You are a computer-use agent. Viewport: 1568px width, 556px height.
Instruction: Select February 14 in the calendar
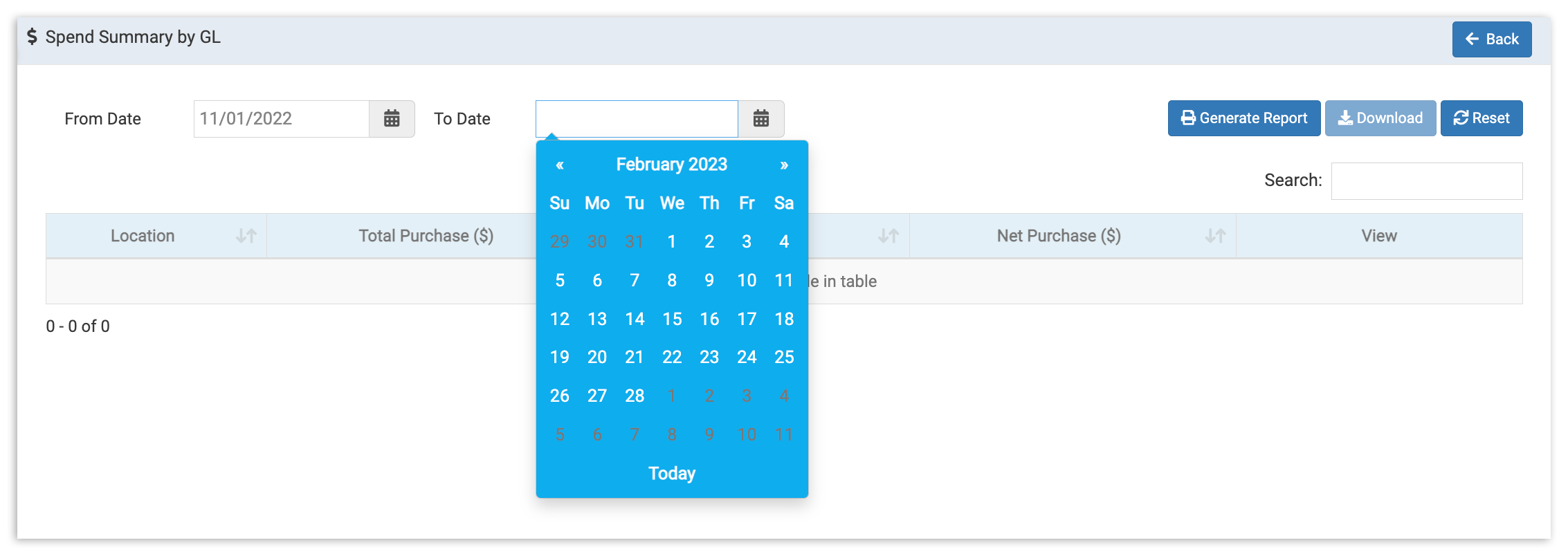(x=635, y=319)
